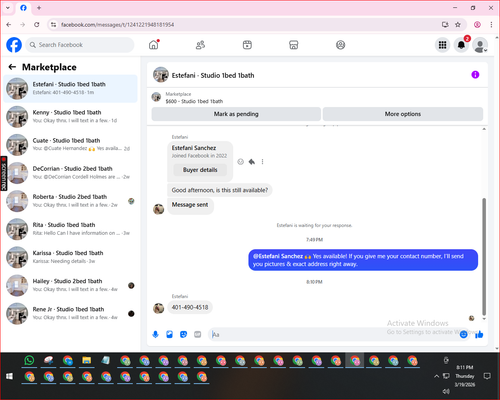500x400 pixels.
Task: Open the Menu grid icon
Action: point(442,45)
